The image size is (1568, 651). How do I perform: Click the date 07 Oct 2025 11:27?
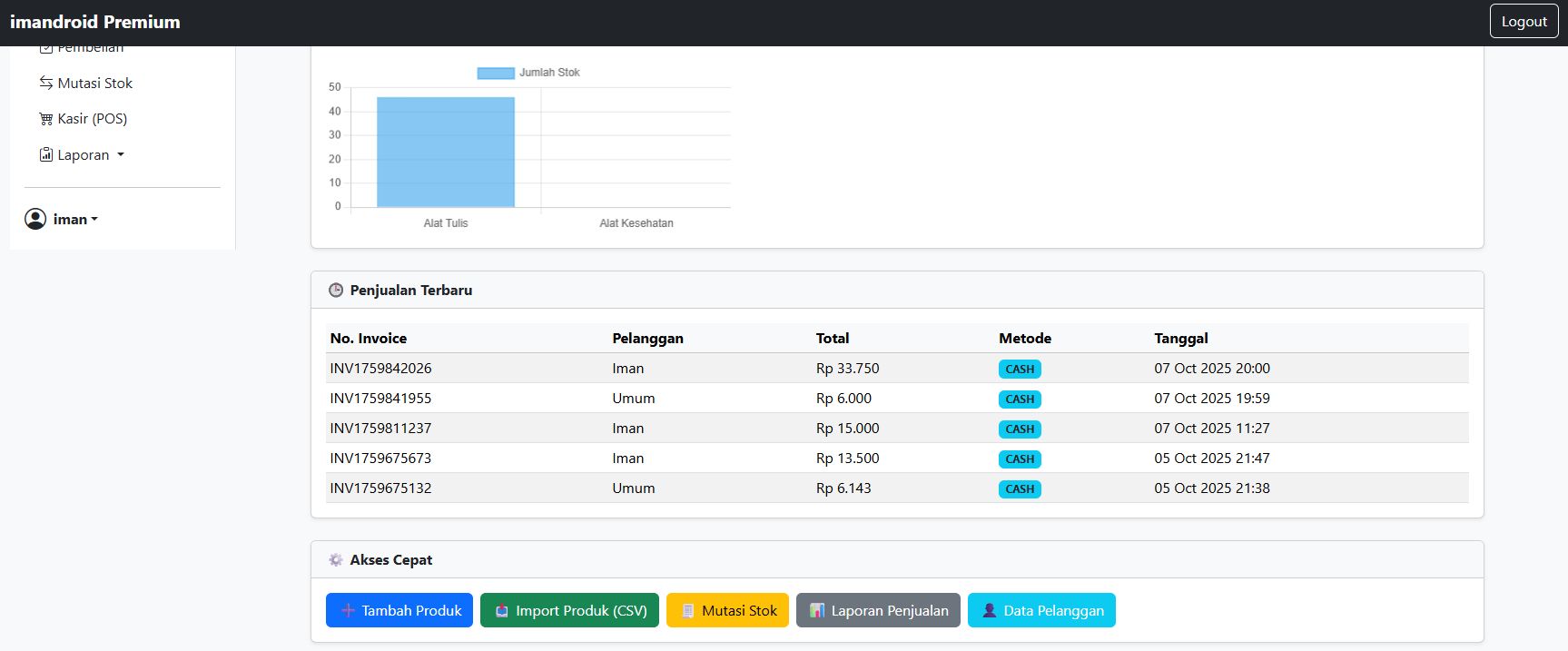(x=1212, y=429)
